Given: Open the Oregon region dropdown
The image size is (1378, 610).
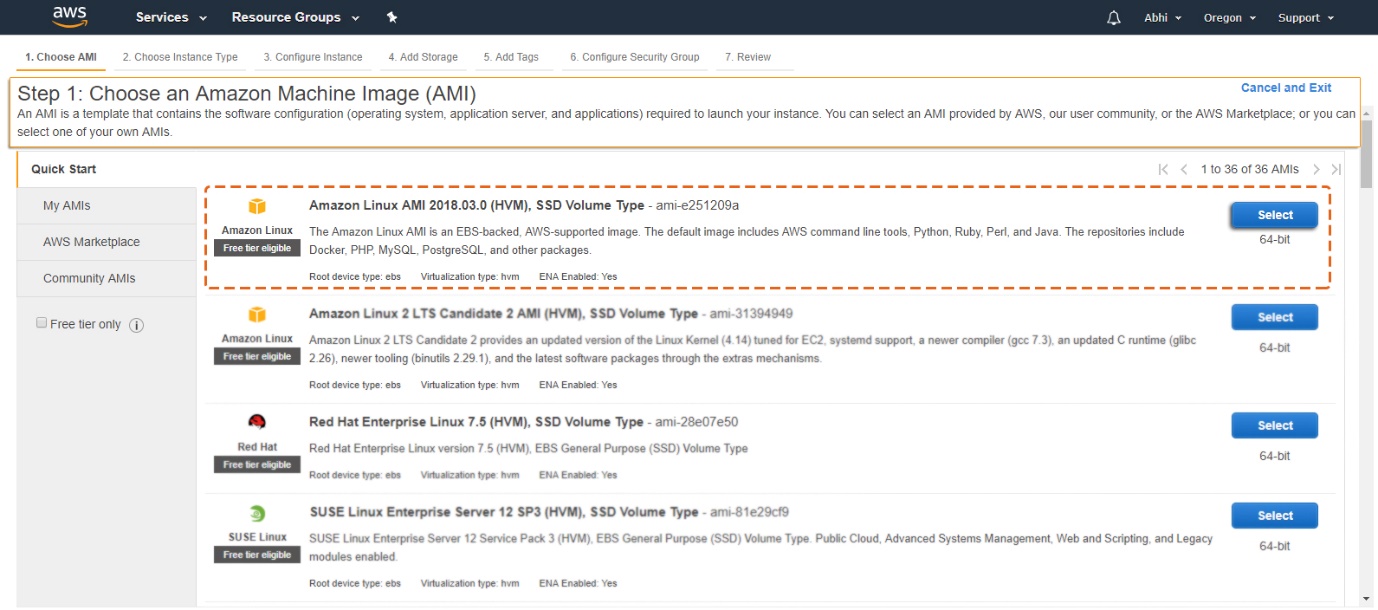Looking at the screenshot, I should [1229, 18].
